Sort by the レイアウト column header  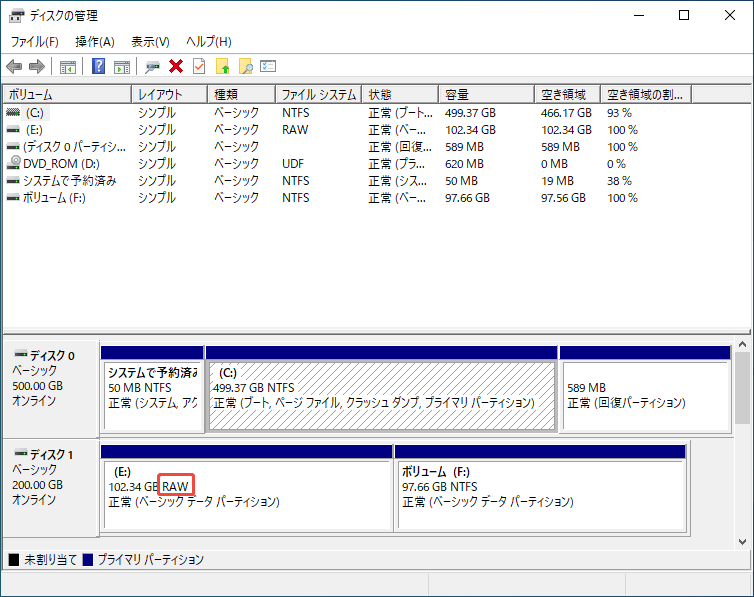170,95
